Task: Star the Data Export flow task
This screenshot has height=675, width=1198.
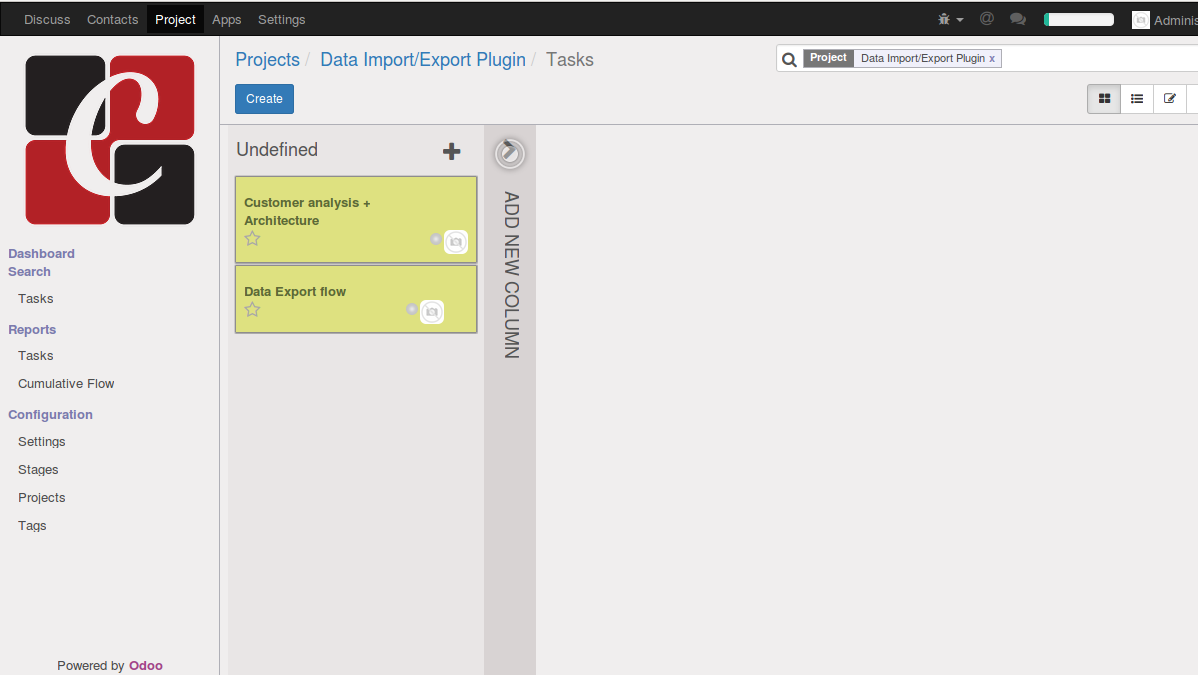Action: click(253, 310)
